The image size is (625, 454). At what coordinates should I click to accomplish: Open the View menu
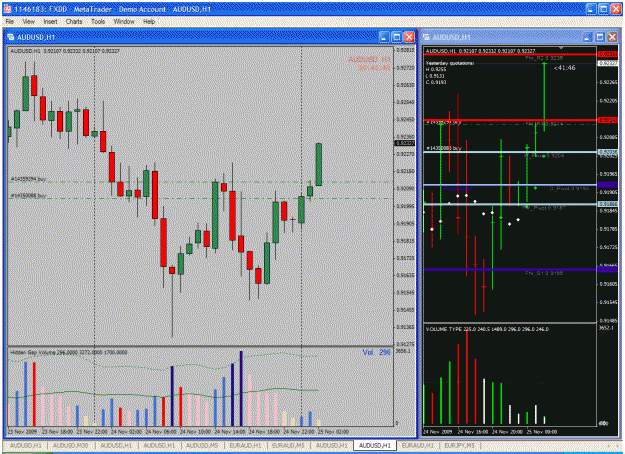click(28, 22)
